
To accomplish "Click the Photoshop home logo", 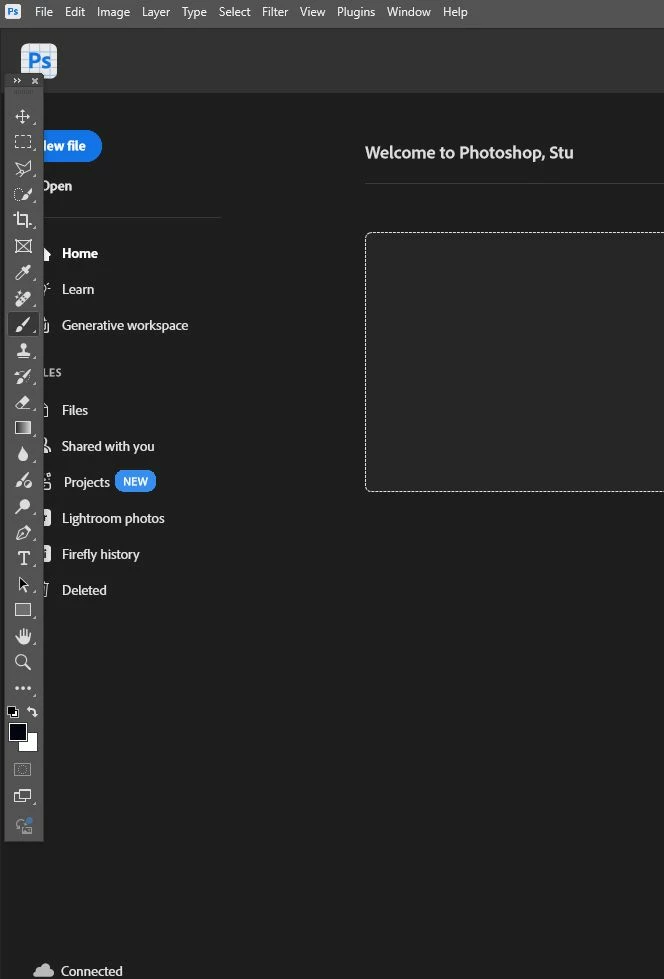I will (39, 60).
